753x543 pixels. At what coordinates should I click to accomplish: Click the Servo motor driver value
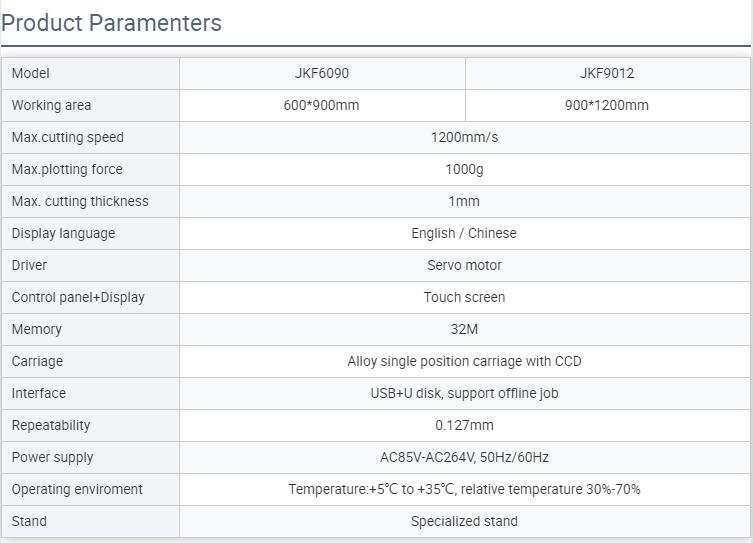point(464,265)
